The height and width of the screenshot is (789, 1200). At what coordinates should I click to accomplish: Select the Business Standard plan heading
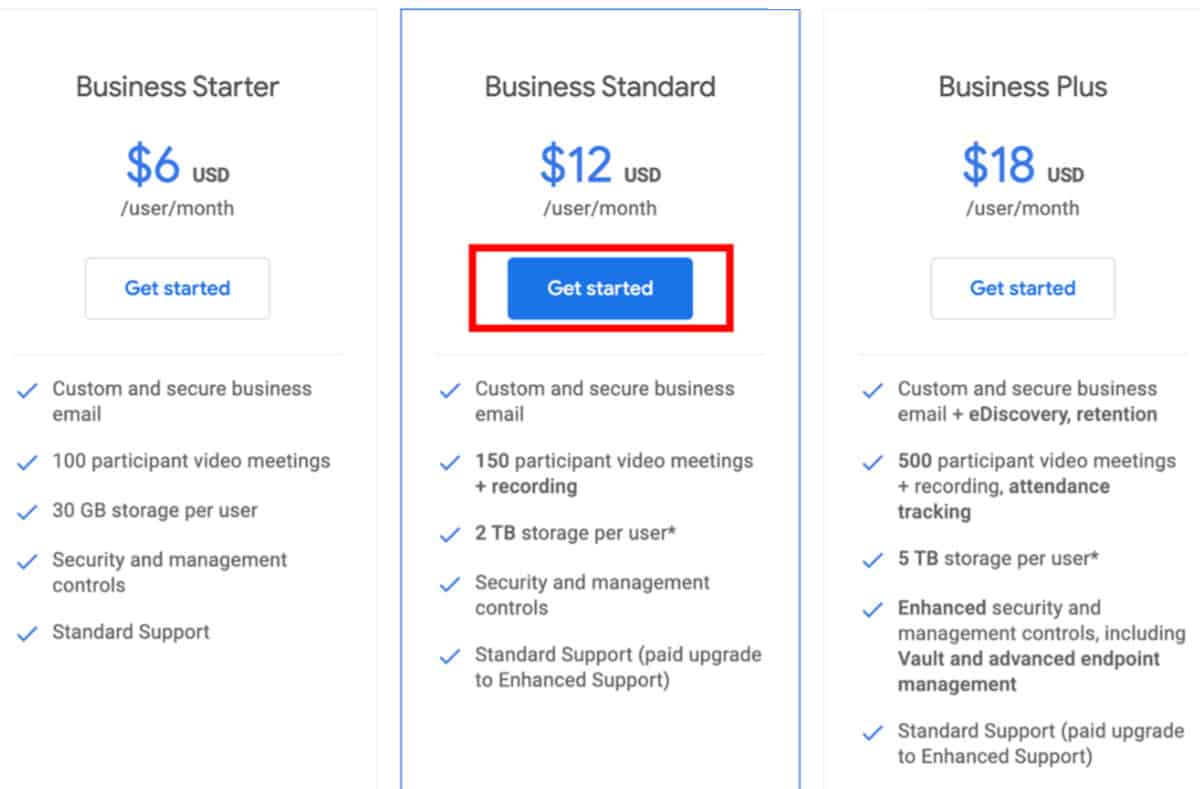(600, 87)
